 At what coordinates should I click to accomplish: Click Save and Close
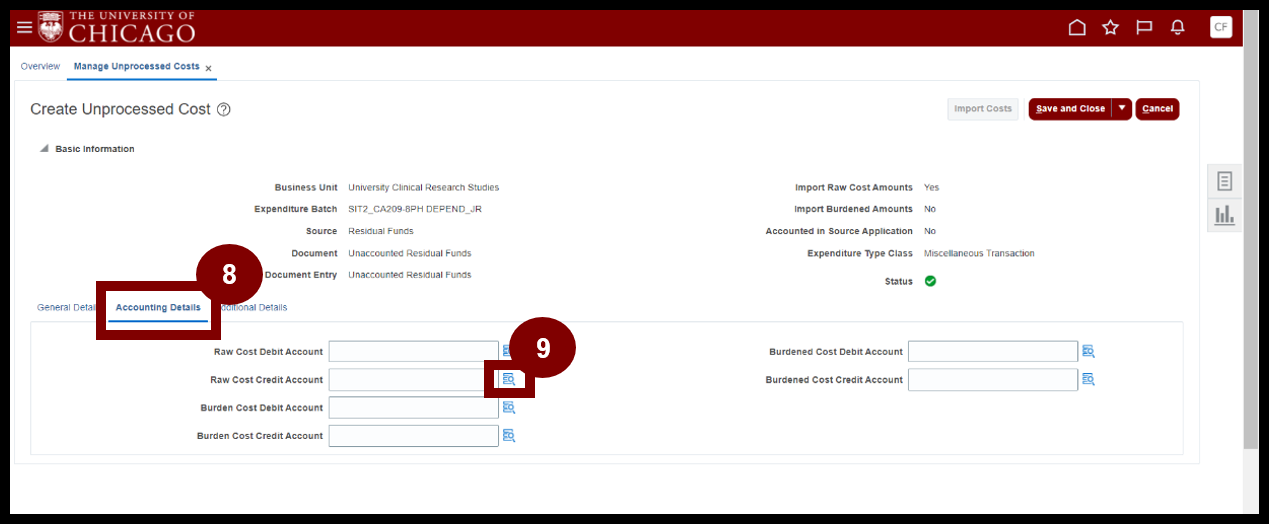pos(1070,108)
